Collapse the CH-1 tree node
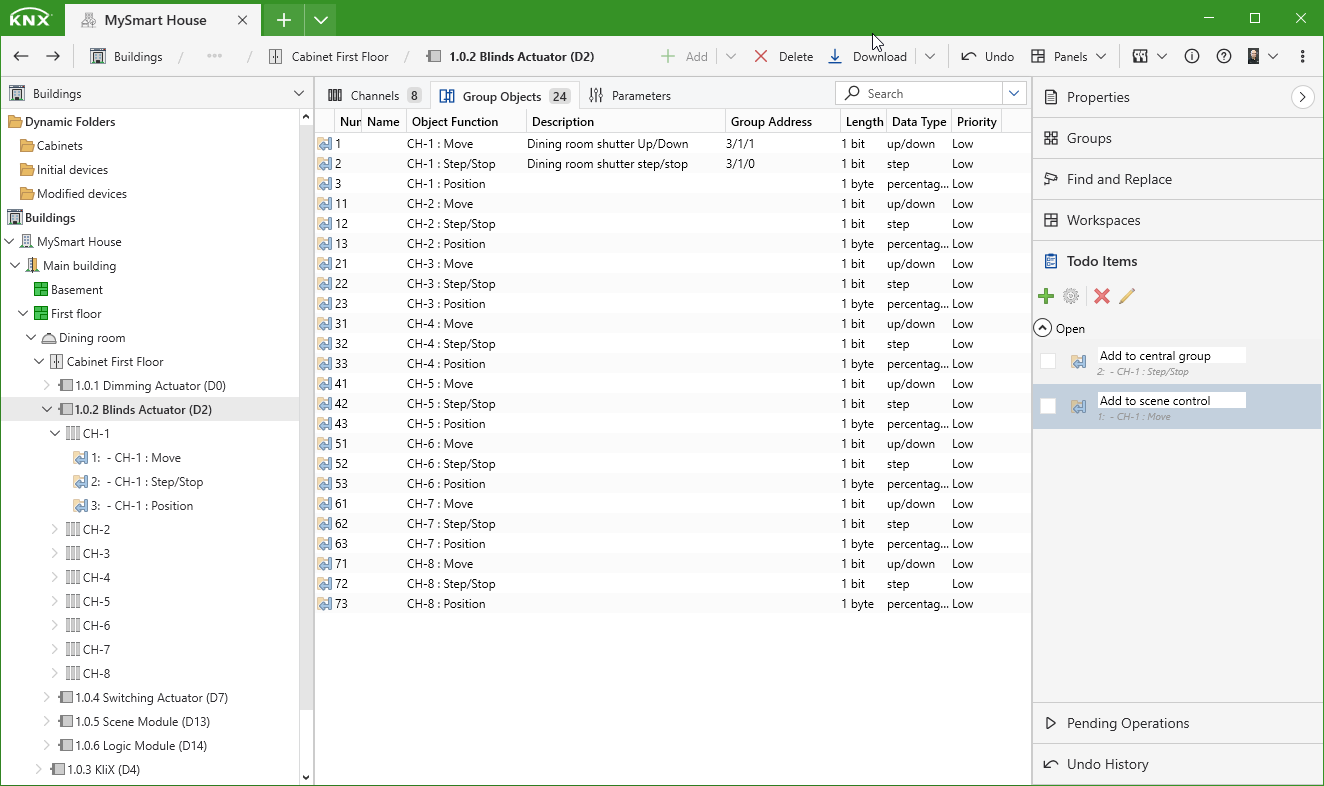The image size is (1324, 786). (55, 434)
